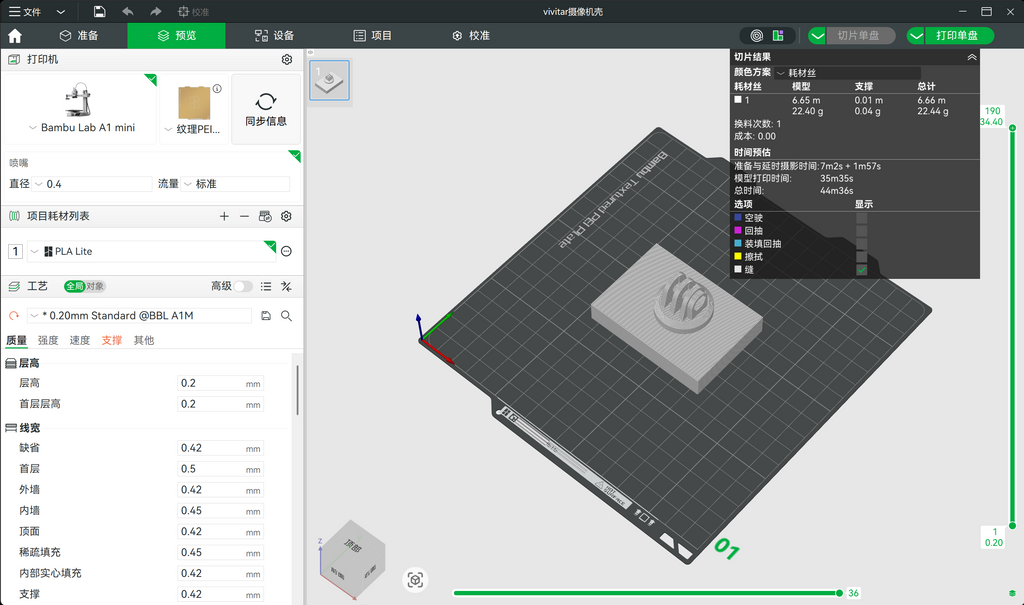Remove a filament with the minus icon
Screen dimensions: 1024x605
pyautogui.click(x=244, y=216)
